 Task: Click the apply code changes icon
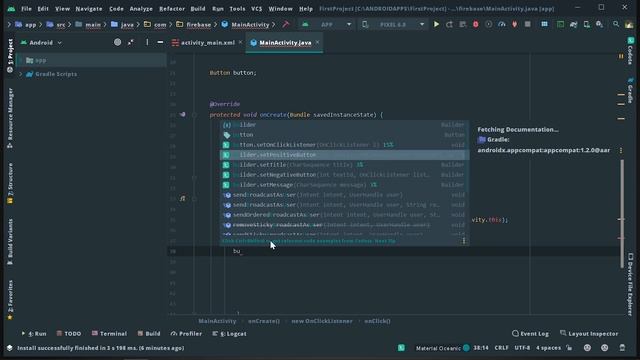(x=462, y=24)
